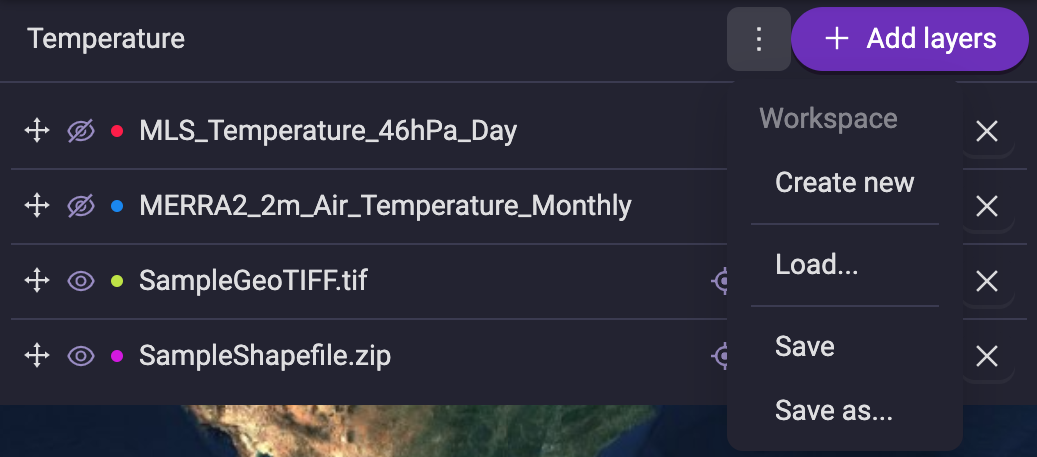1037x457 pixels.
Task: Remove the SampleShapefile.zip layer
Action: (x=987, y=357)
